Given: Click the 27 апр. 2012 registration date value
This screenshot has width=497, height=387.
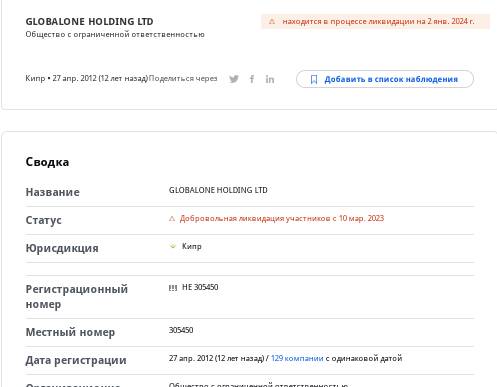Looking at the screenshot, I should [x=216, y=358].
